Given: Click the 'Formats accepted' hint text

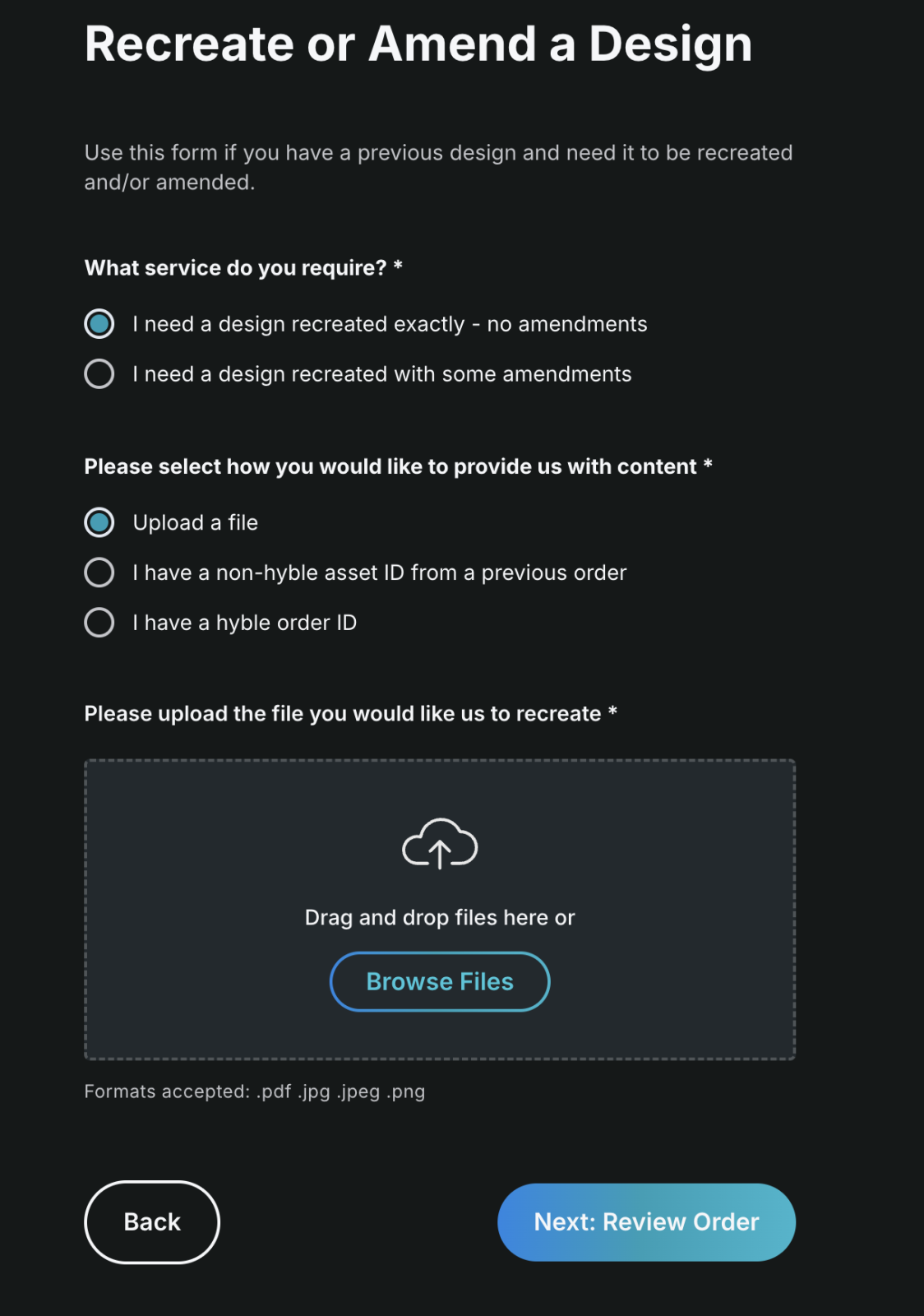Looking at the screenshot, I should (x=255, y=1091).
